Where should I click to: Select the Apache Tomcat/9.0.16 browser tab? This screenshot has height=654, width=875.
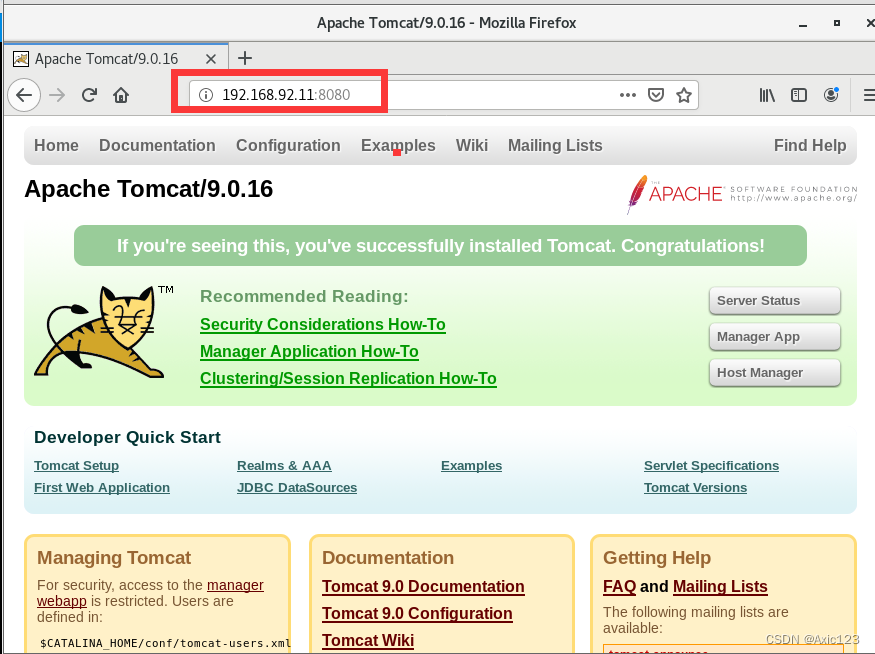116,59
